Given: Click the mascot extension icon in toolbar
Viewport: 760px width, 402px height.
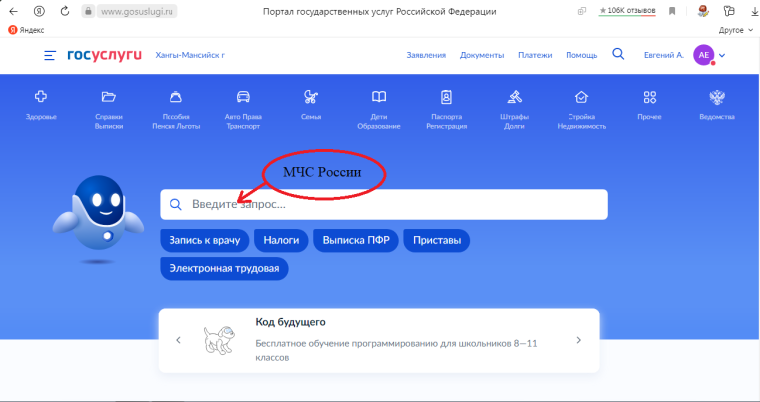Looking at the screenshot, I should coord(703,11).
